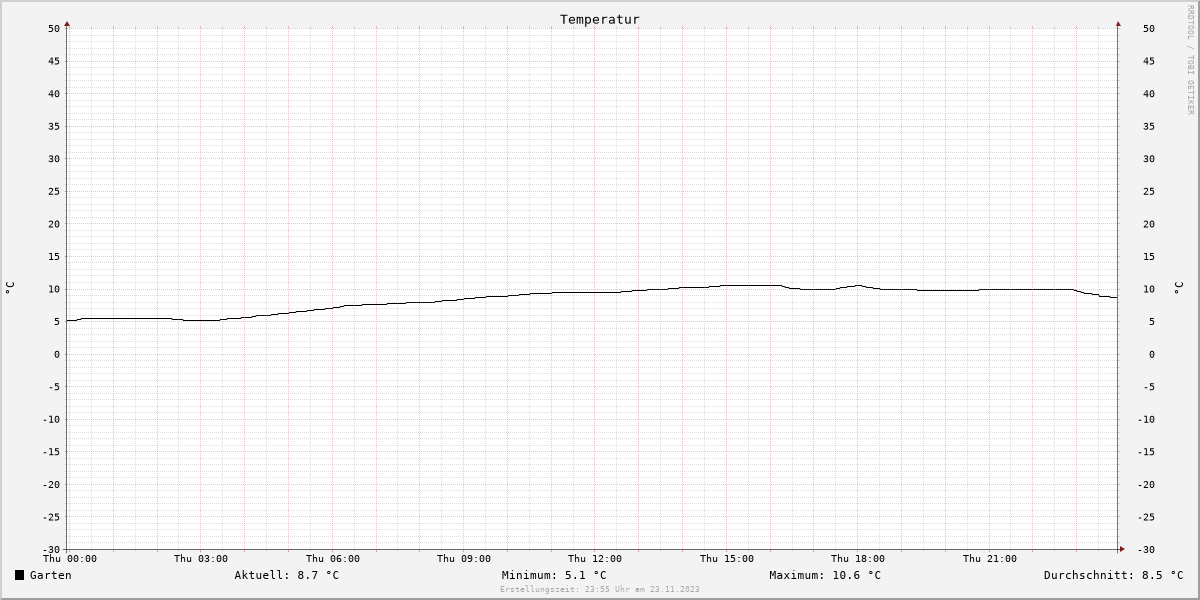
Task: Click the "50" label on the left axis
Action: [54, 29]
